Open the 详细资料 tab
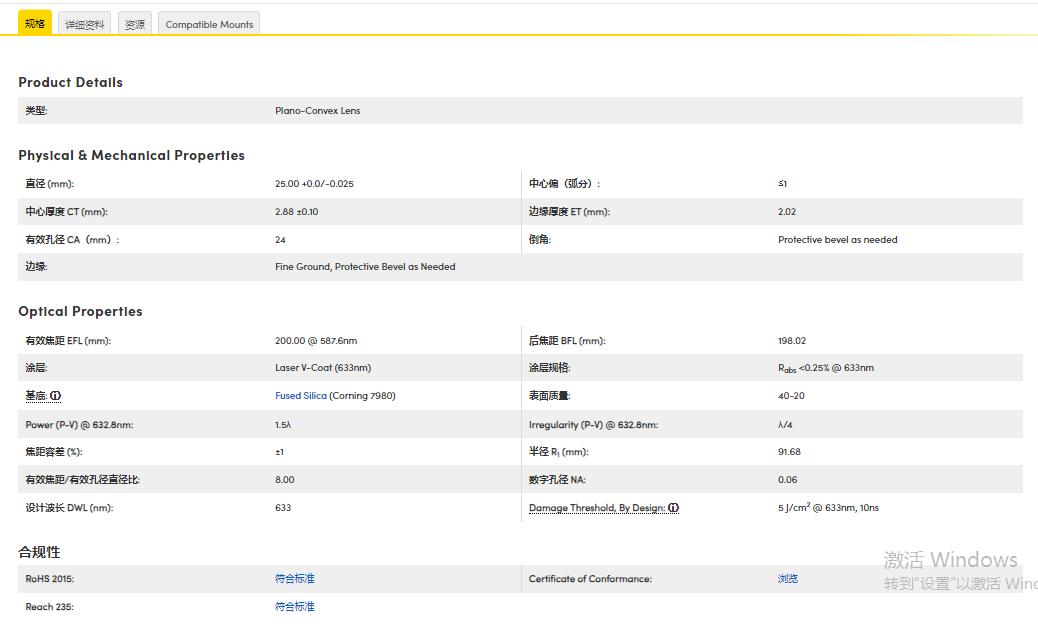This screenshot has height=624, width=1038. pos(85,24)
